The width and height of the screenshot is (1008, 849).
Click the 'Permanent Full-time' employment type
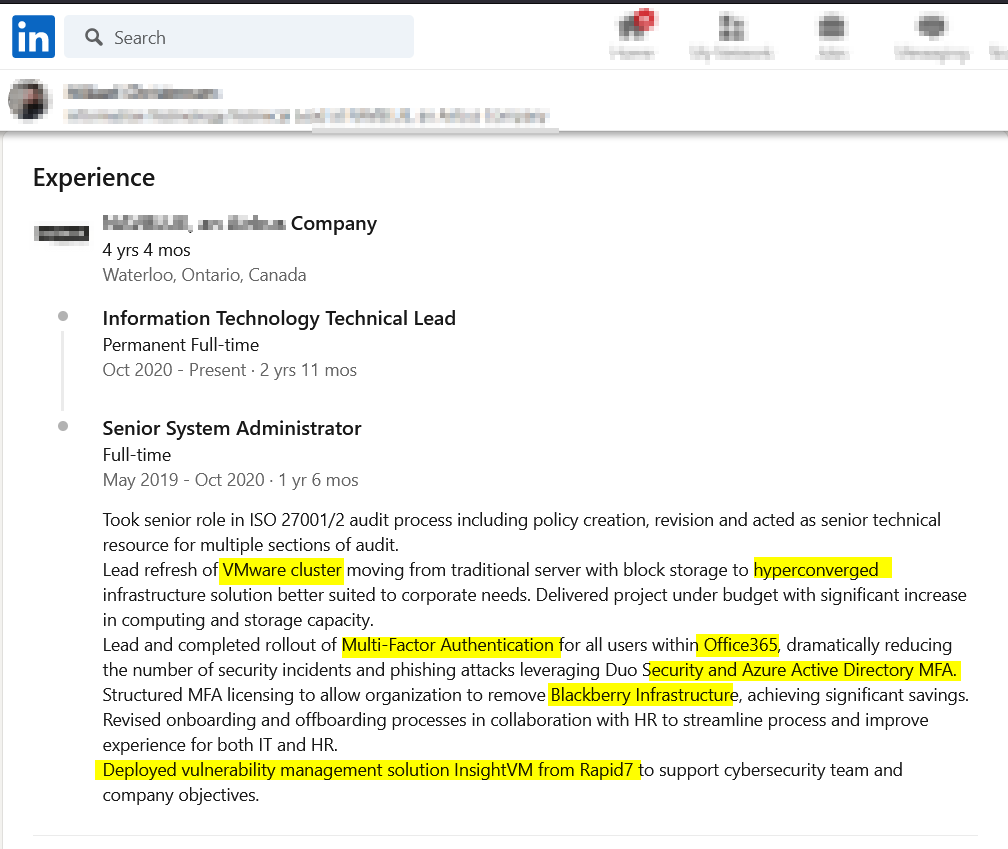pos(181,345)
